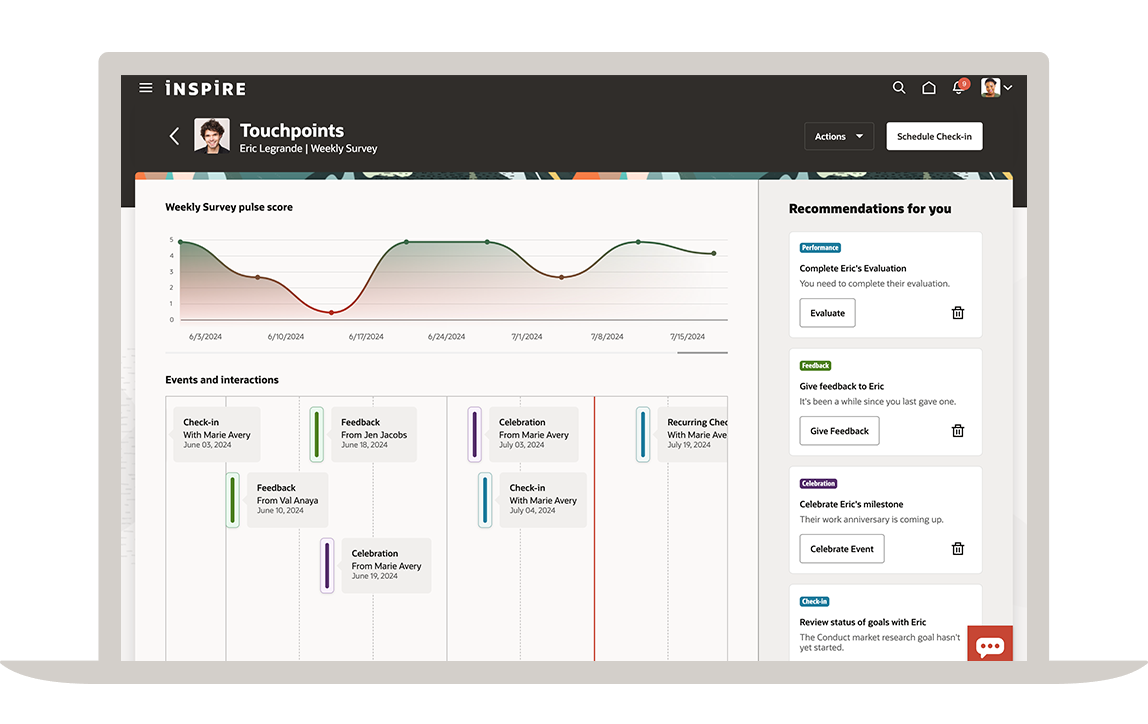Viewport: 1148px width, 724px height.
Task: Open the hamburger navigation menu
Action: pos(146,87)
